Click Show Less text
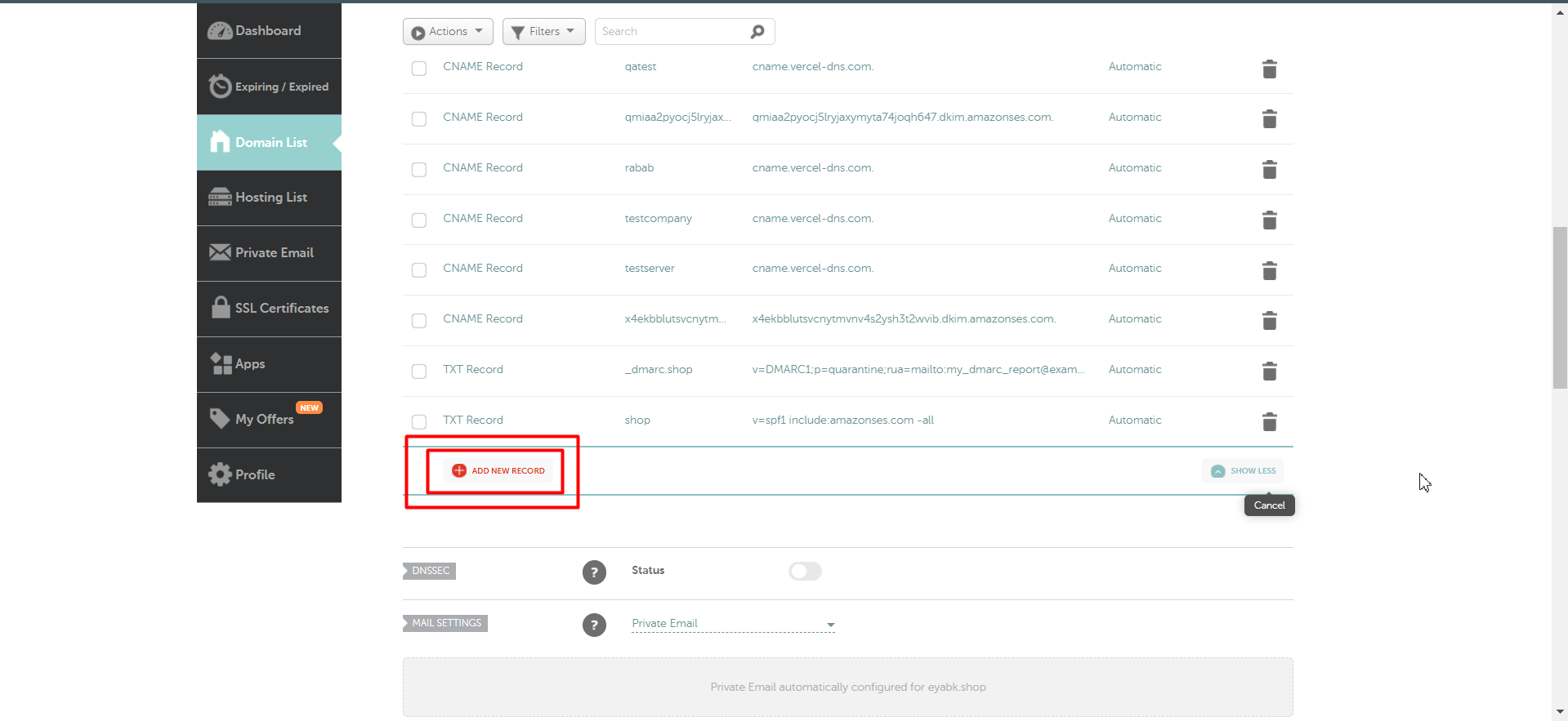 pos(1253,471)
